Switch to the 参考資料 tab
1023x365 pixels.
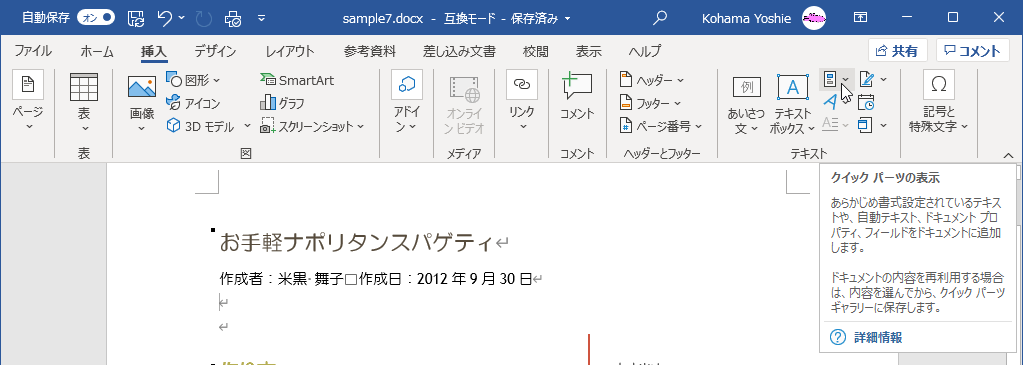[x=369, y=52]
